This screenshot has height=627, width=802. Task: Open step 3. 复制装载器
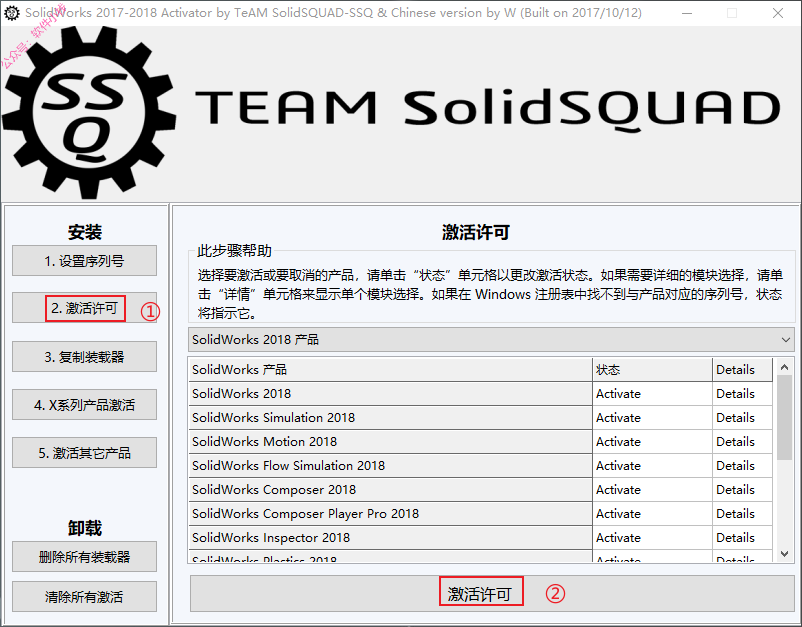[84, 356]
